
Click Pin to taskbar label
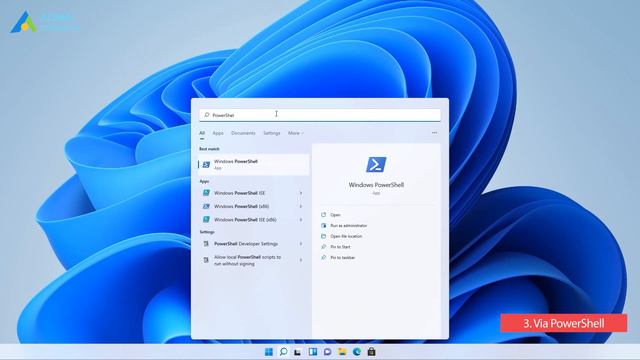tap(342, 257)
